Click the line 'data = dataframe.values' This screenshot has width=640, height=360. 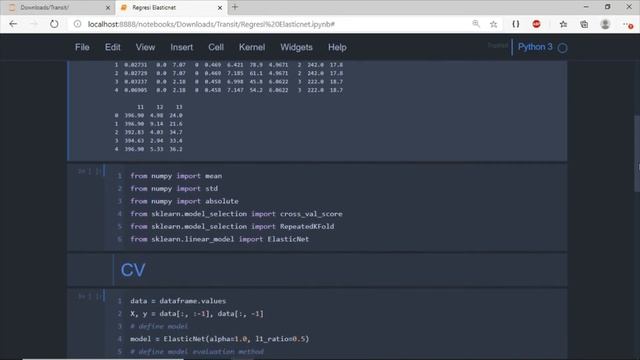(178, 301)
